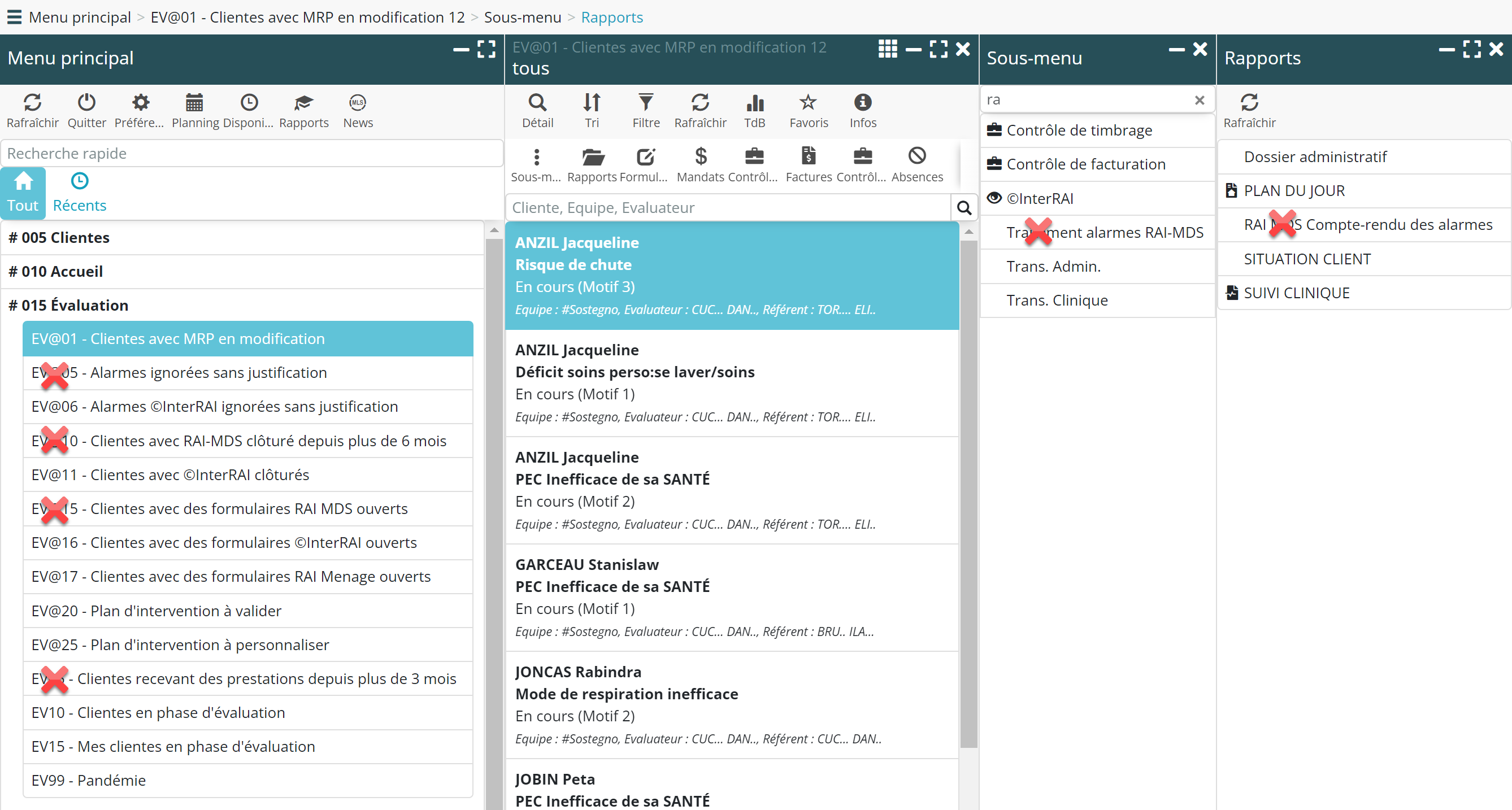The image size is (1512, 810).
Task: Clear the 'ra' search with X button
Action: click(1199, 101)
